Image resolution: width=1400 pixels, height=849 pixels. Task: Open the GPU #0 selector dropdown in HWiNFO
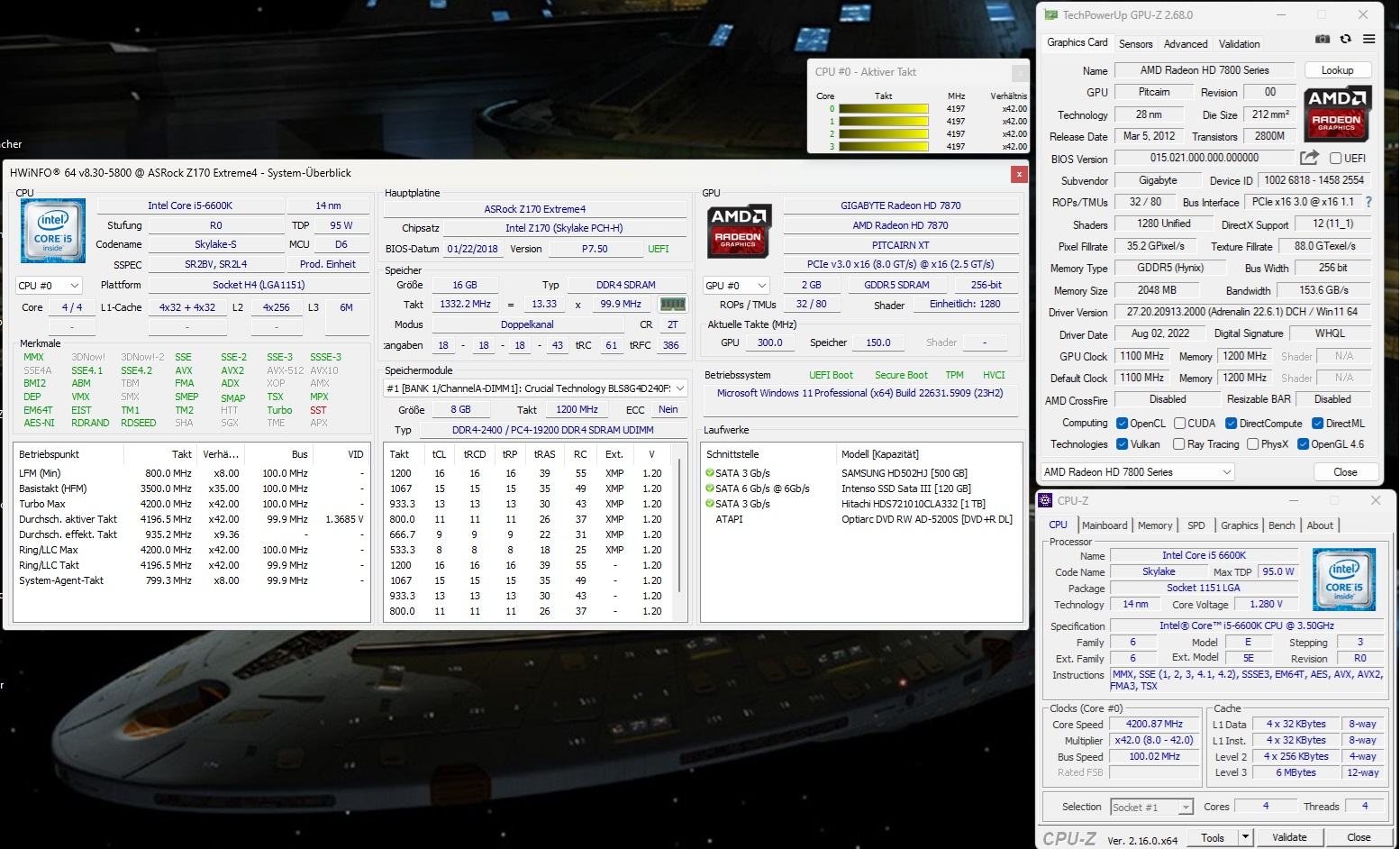coord(736,285)
